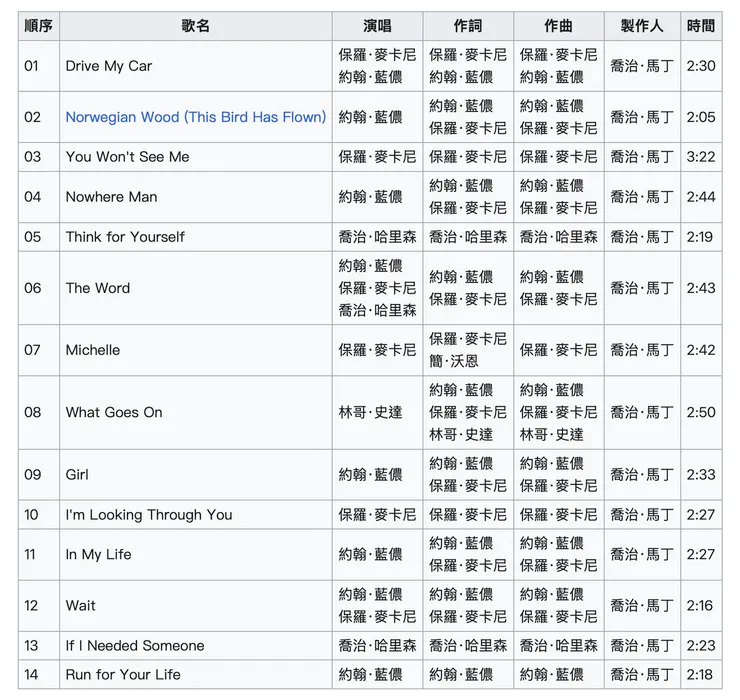Select the Think for Yourself title
The width and height of the screenshot is (740, 700).
125,237
